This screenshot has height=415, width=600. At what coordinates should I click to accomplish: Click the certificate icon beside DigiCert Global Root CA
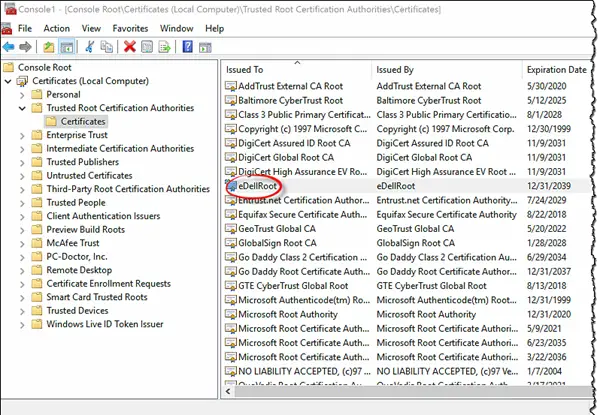(231, 158)
